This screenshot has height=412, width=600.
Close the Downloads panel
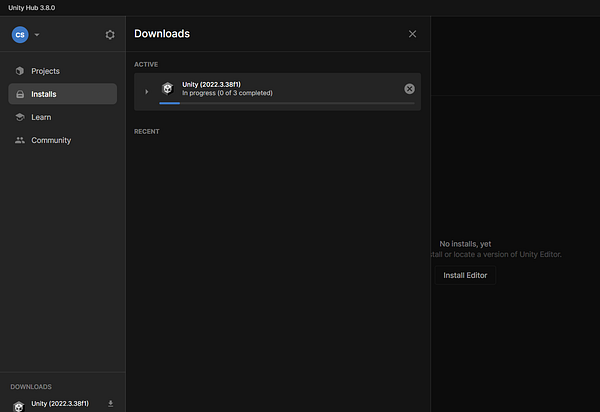412,34
